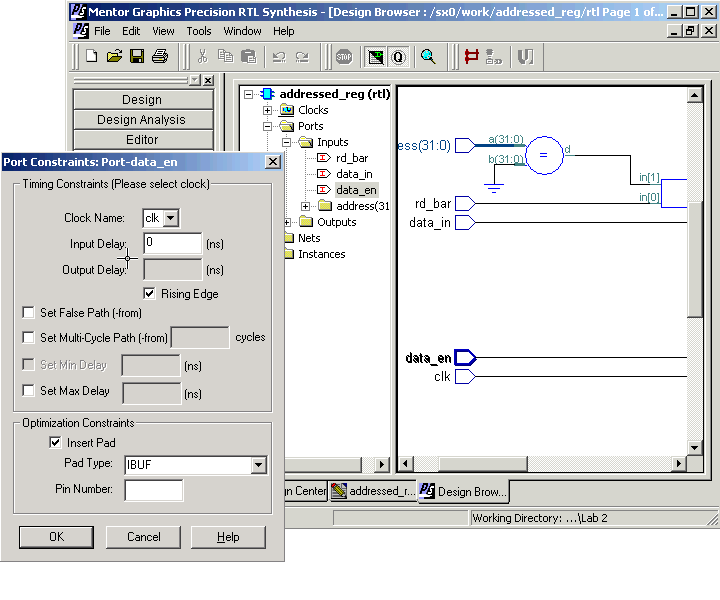The height and width of the screenshot is (600, 720).
Task: Open the Edit menu
Action: tap(131, 31)
